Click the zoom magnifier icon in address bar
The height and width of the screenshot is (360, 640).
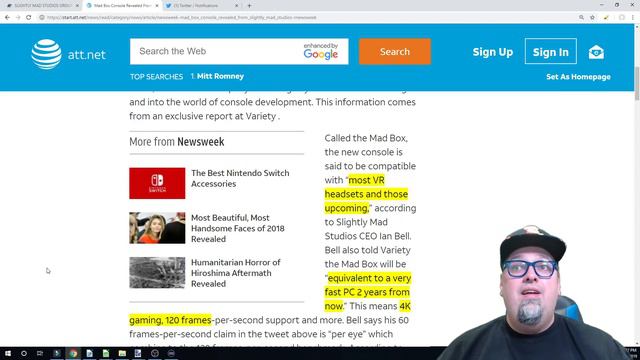(581, 18)
